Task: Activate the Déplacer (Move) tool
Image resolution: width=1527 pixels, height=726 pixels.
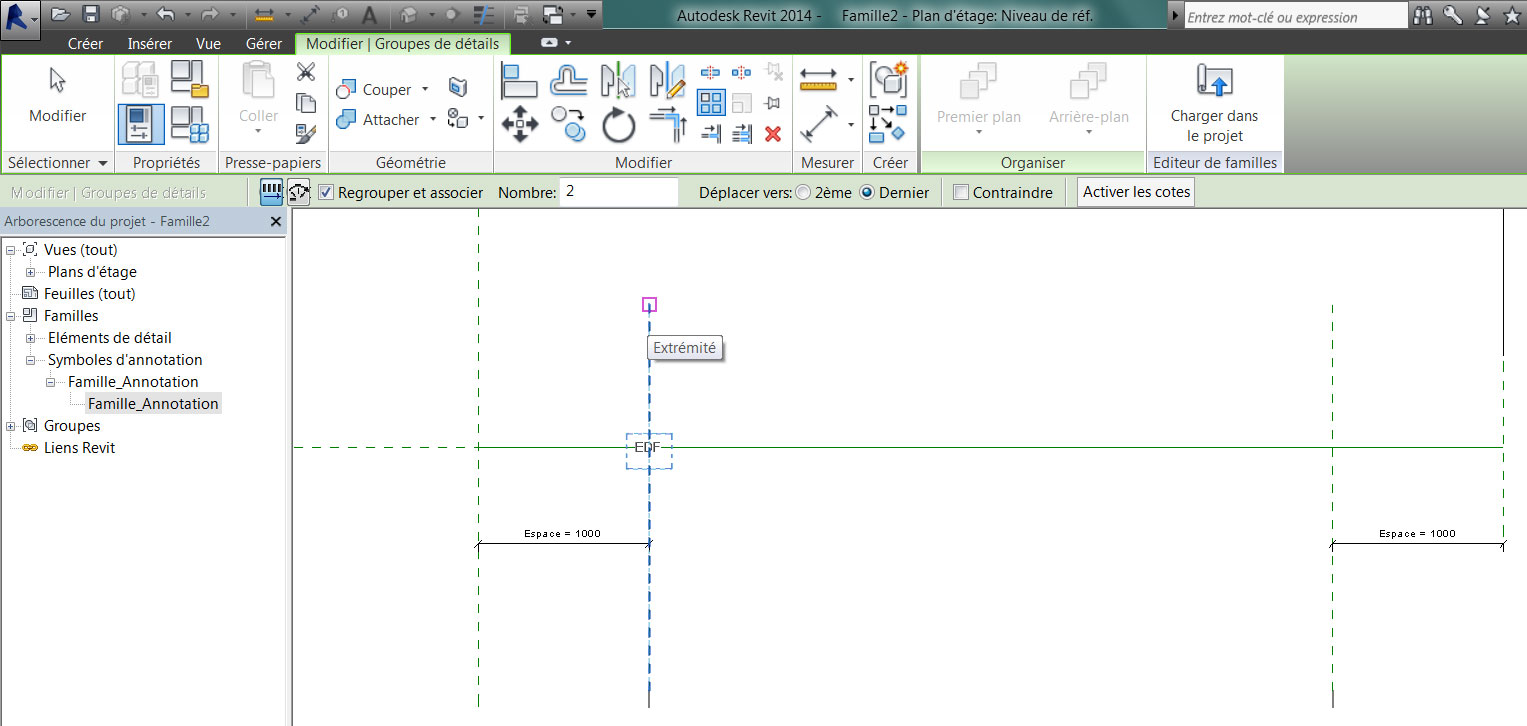Action: [x=520, y=124]
